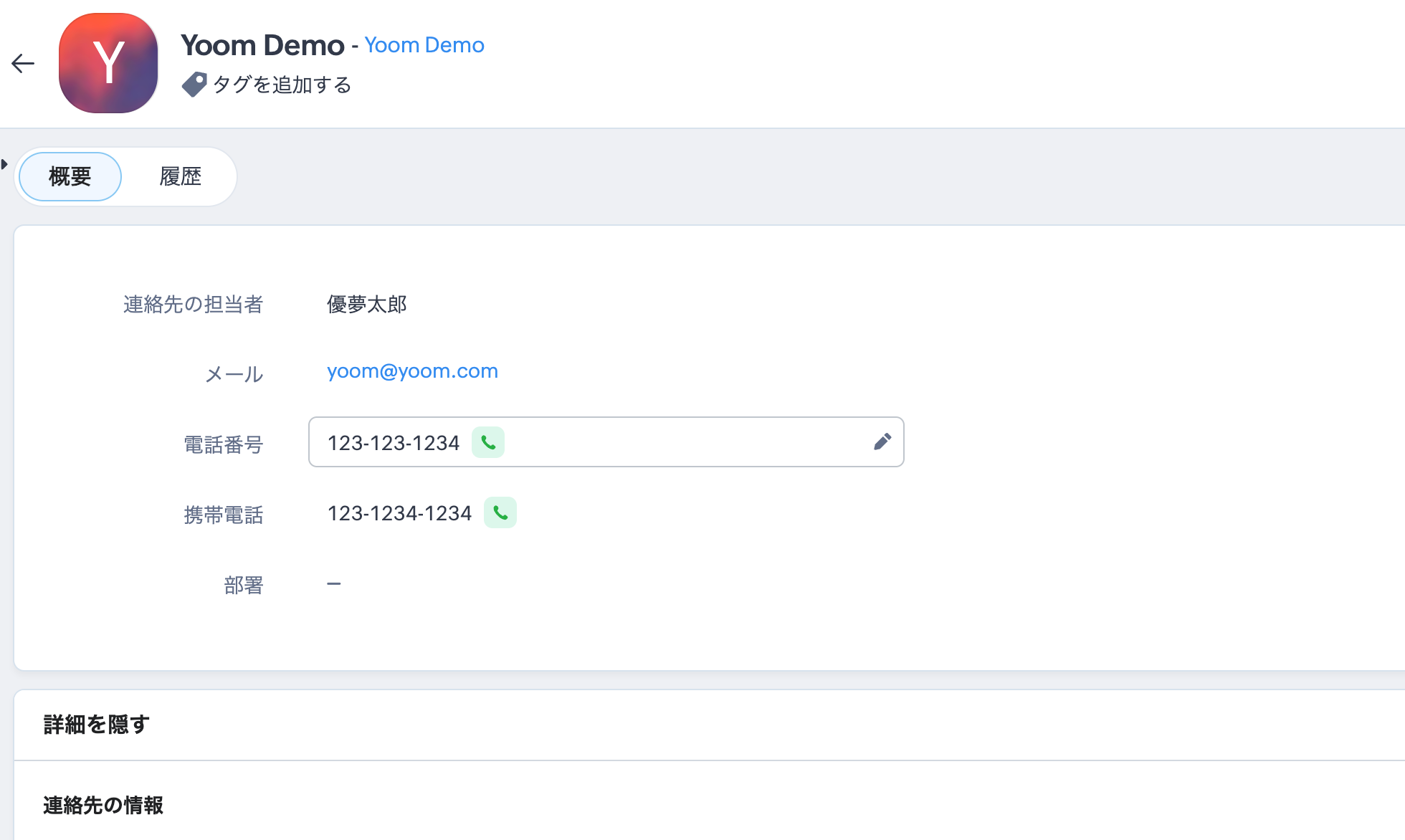Click the 携帯電話 number text
Screen dimensions: 1405x840
click(399, 513)
